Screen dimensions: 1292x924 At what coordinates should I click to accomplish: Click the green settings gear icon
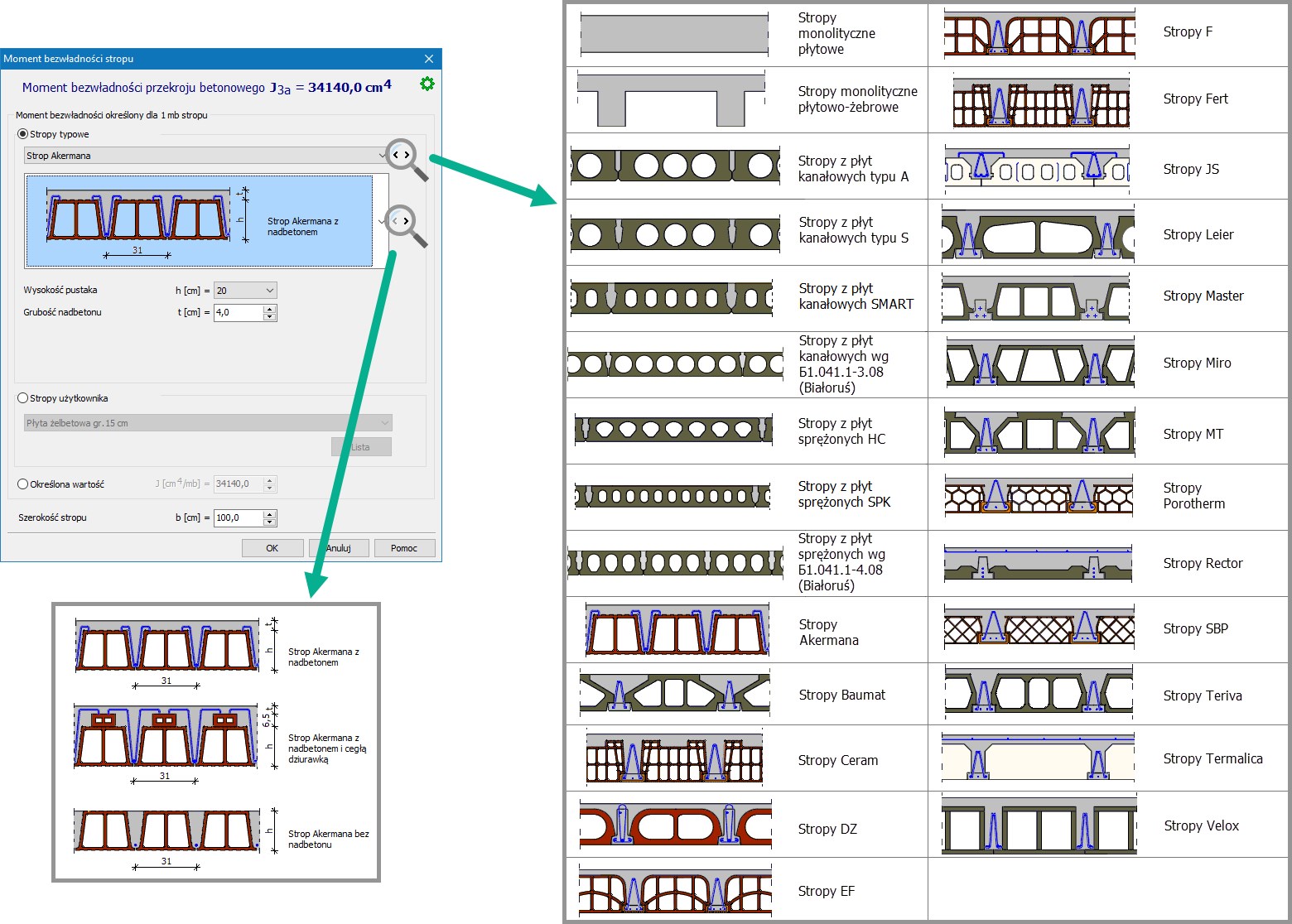427,84
